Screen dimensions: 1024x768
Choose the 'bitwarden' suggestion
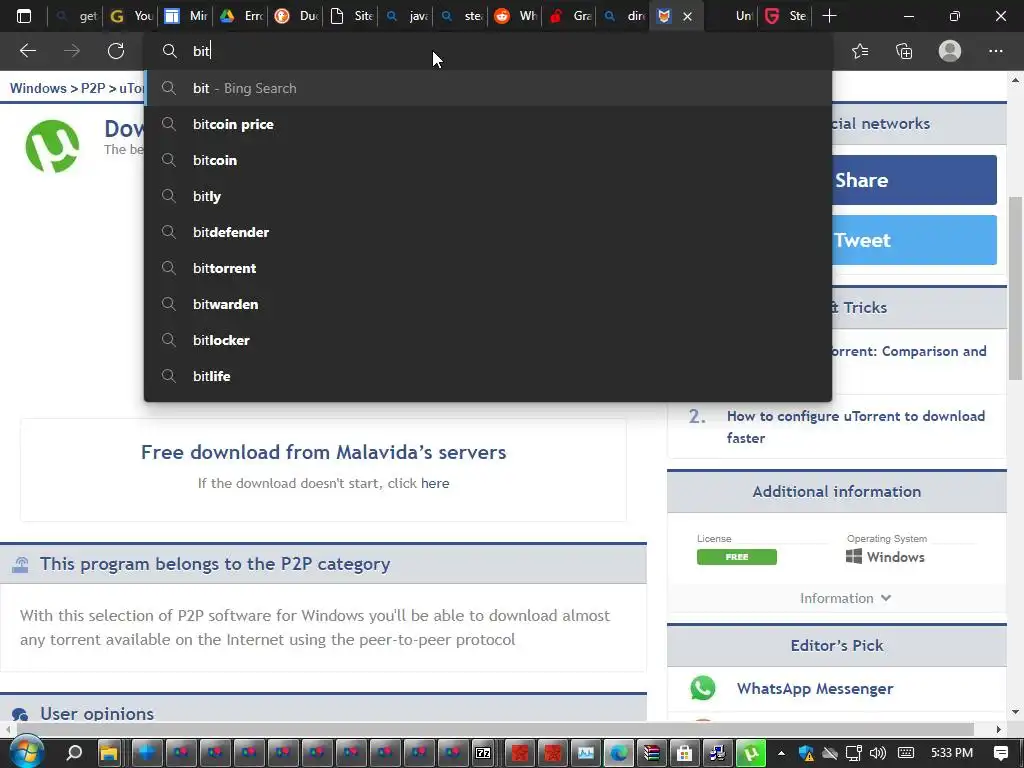click(x=488, y=304)
